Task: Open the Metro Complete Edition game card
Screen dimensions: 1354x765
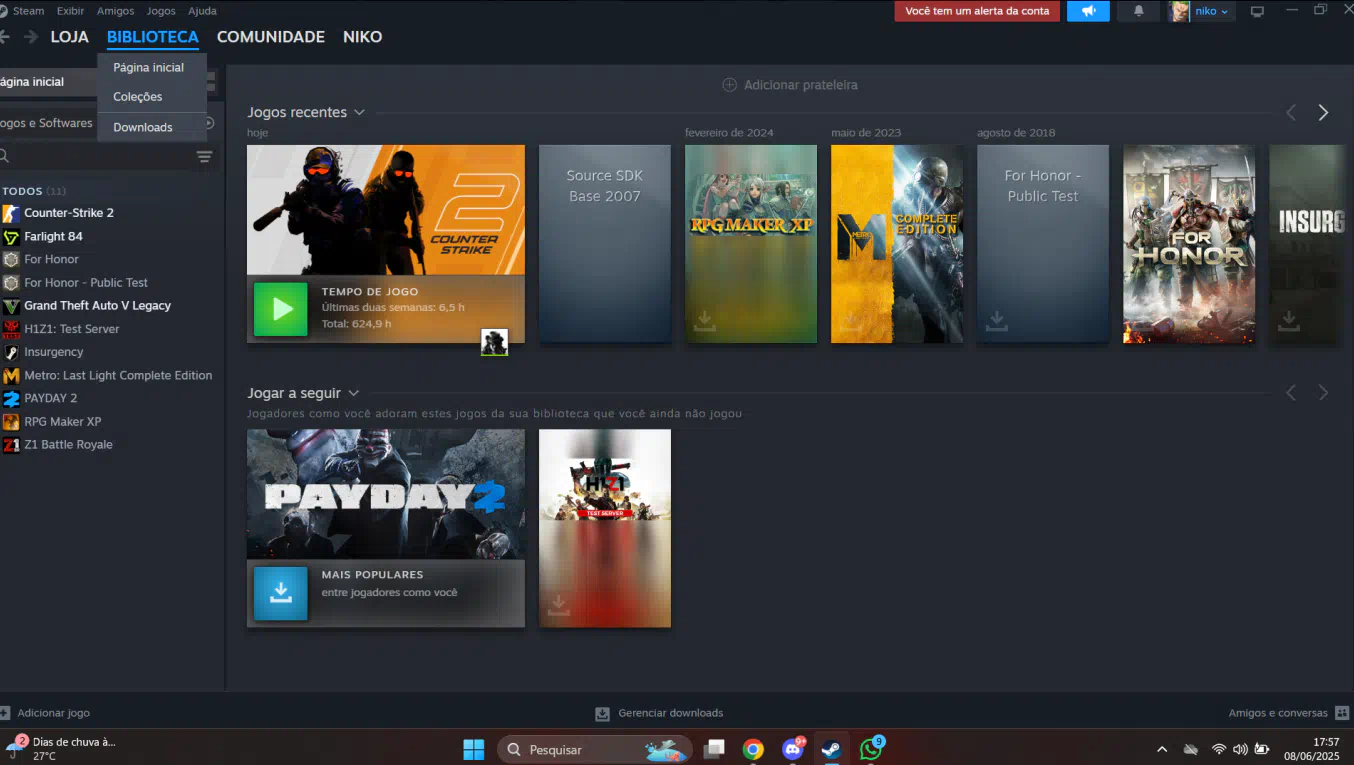Action: [x=897, y=244]
